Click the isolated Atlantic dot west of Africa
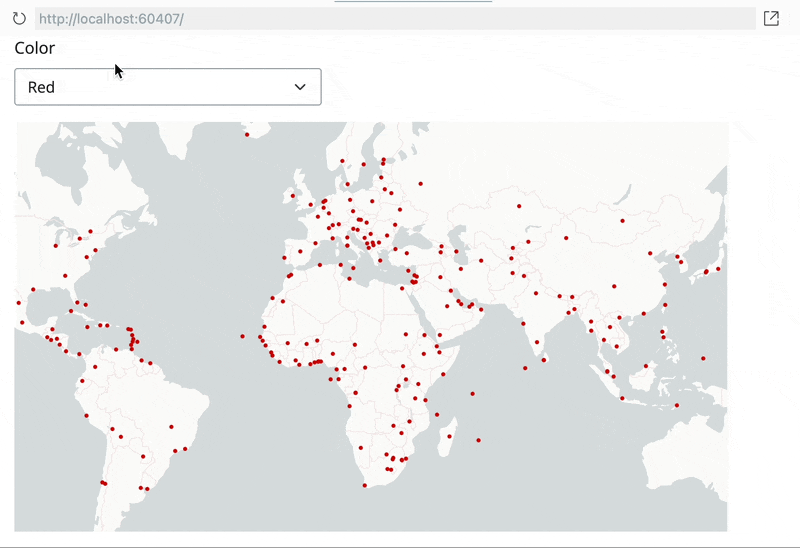Viewport: 800px width, 548px height. (x=242, y=336)
